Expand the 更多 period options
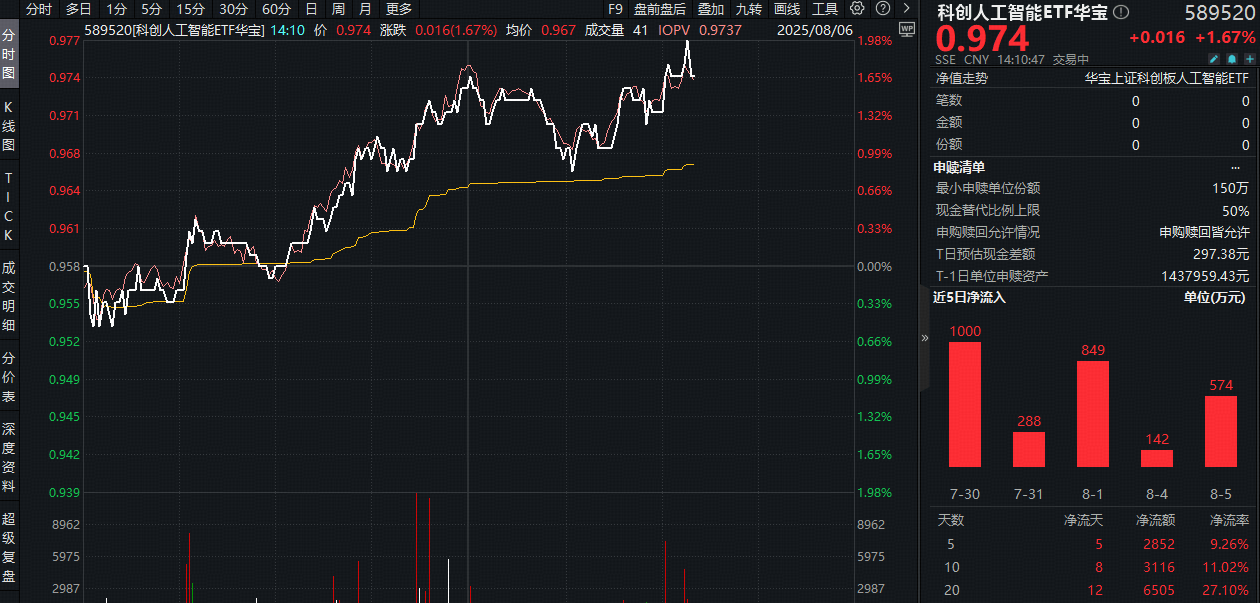The height and width of the screenshot is (603, 1260). coord(399,9)
